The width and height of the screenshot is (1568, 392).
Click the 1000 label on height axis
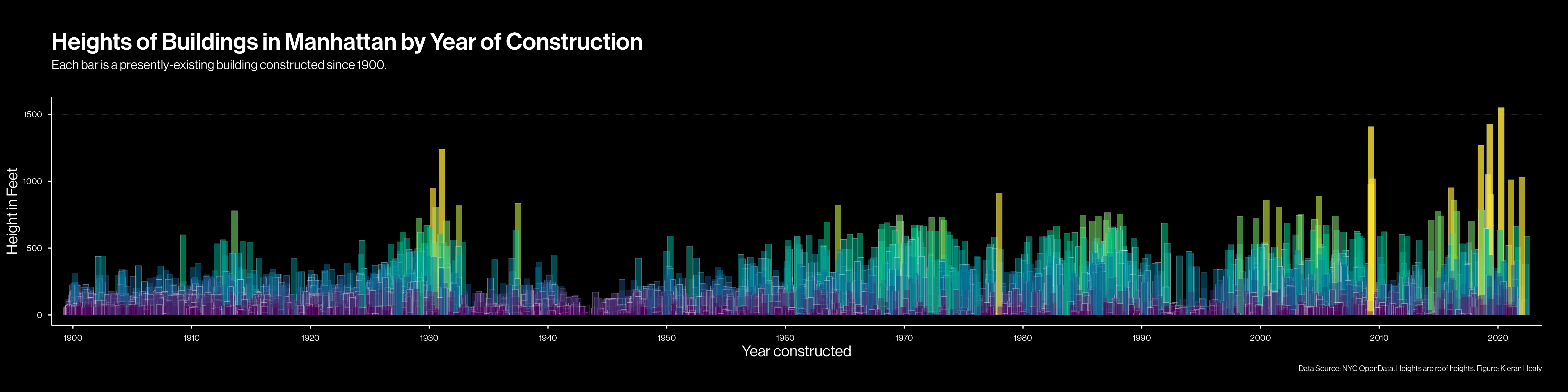(x=33, y=181)
